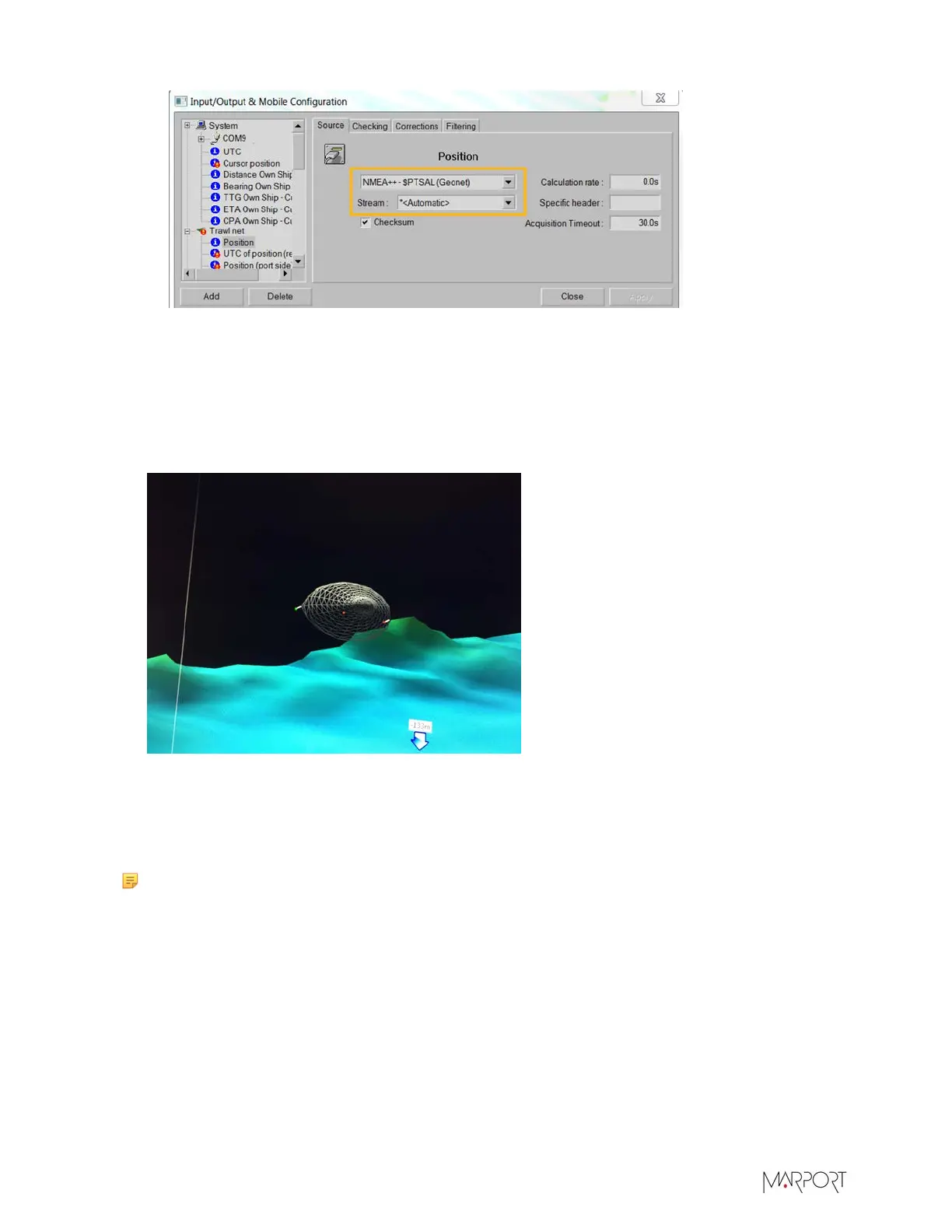Click the Acquisition Timeout field
The height and width of the screenshot is (1232, 952).
(635, 223)
